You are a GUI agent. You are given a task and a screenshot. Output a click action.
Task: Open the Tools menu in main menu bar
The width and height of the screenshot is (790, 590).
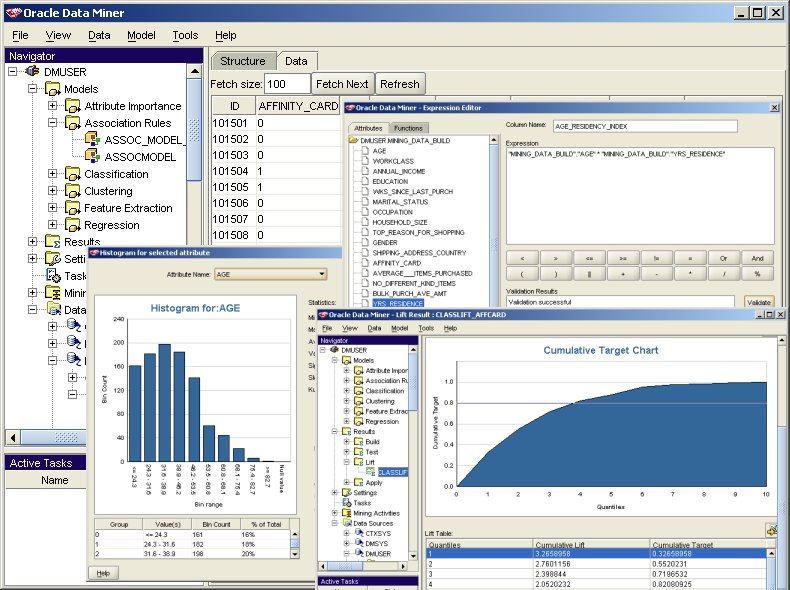[185, 35]
